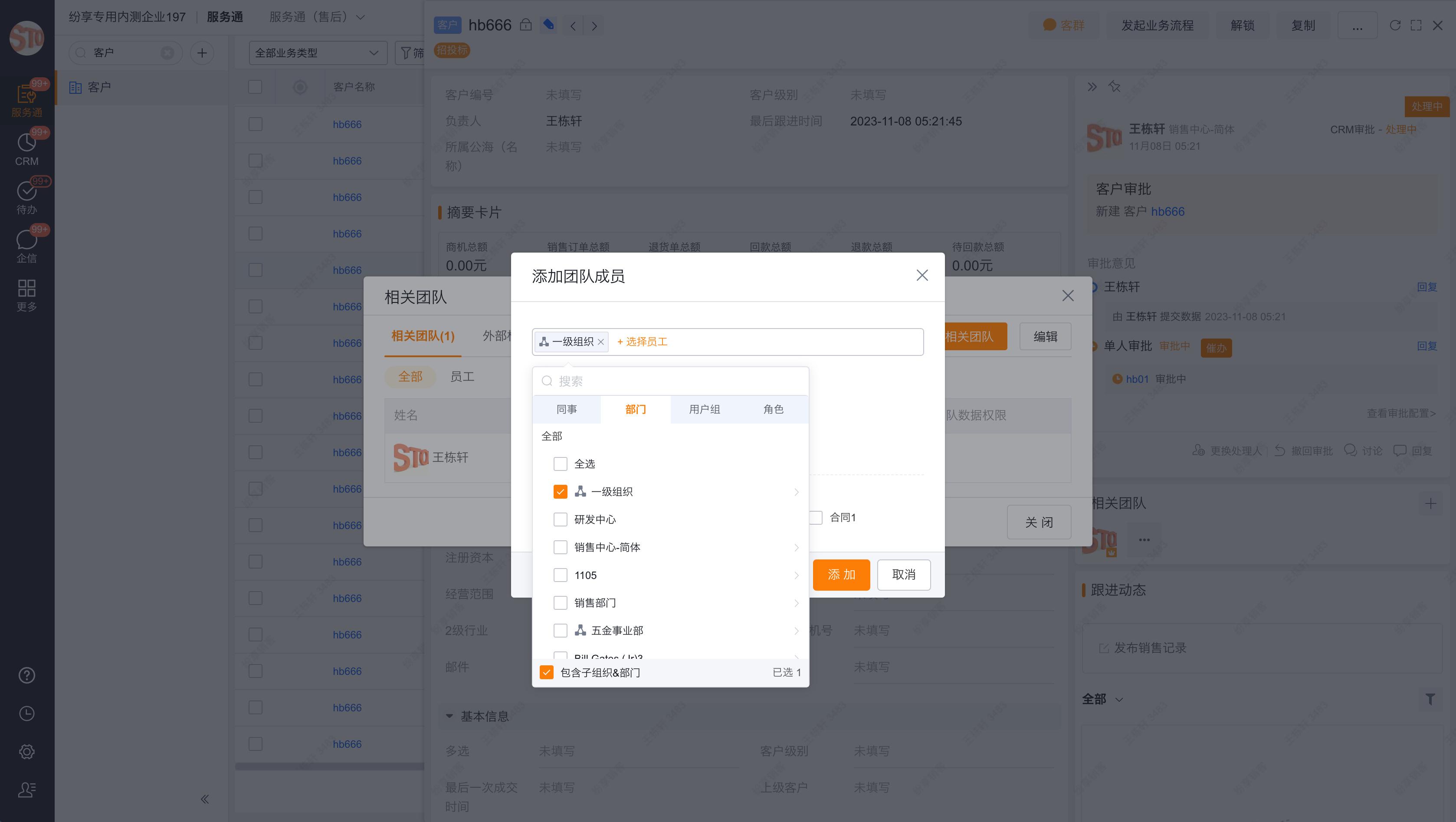Screen dimensions: 1456x822
Task: Remove the 一级组织 tag
Action: pos(601,342)
